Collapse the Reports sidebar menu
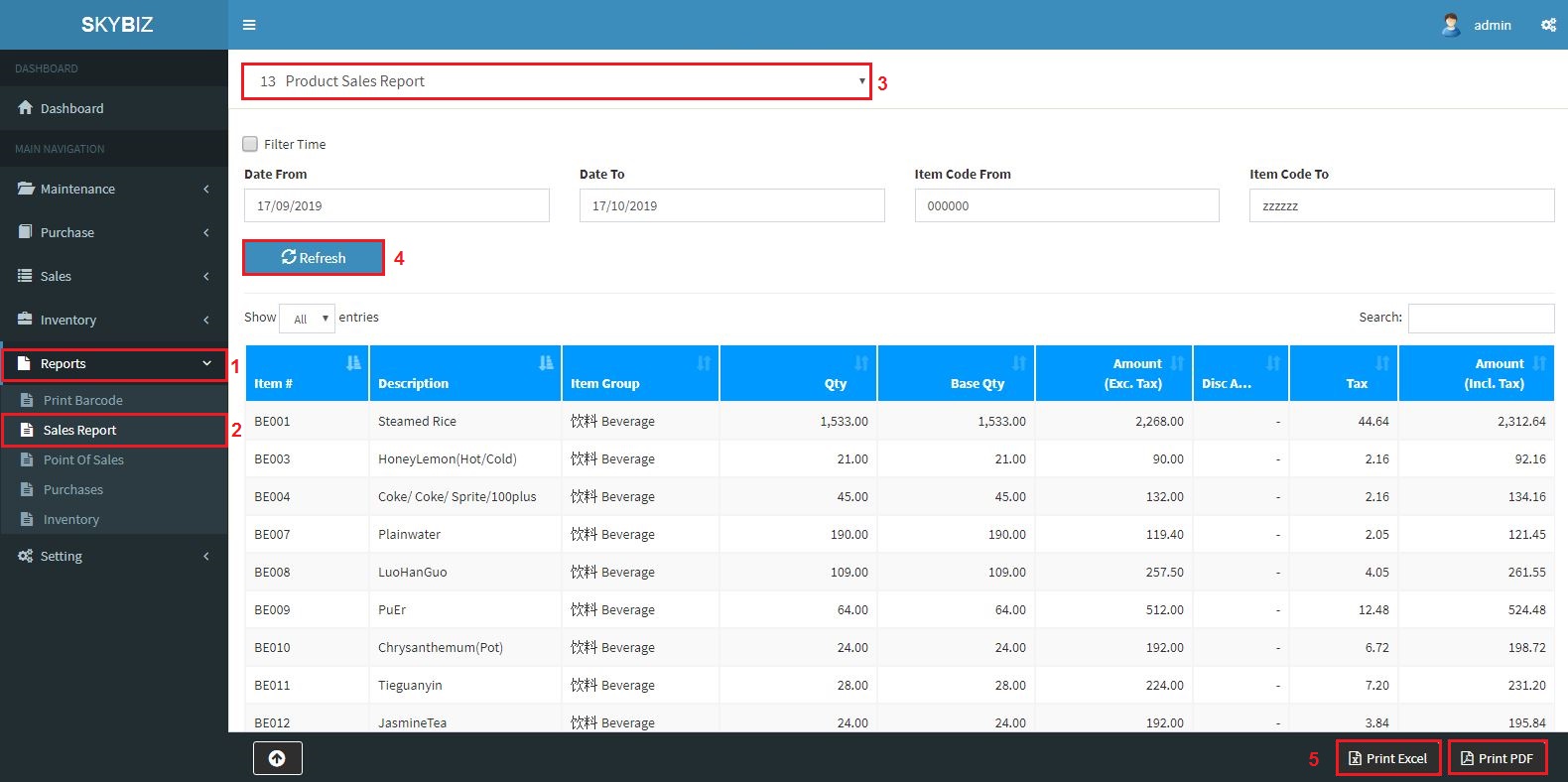Viewport: 1568px width, 782px height. pos(114,364)
